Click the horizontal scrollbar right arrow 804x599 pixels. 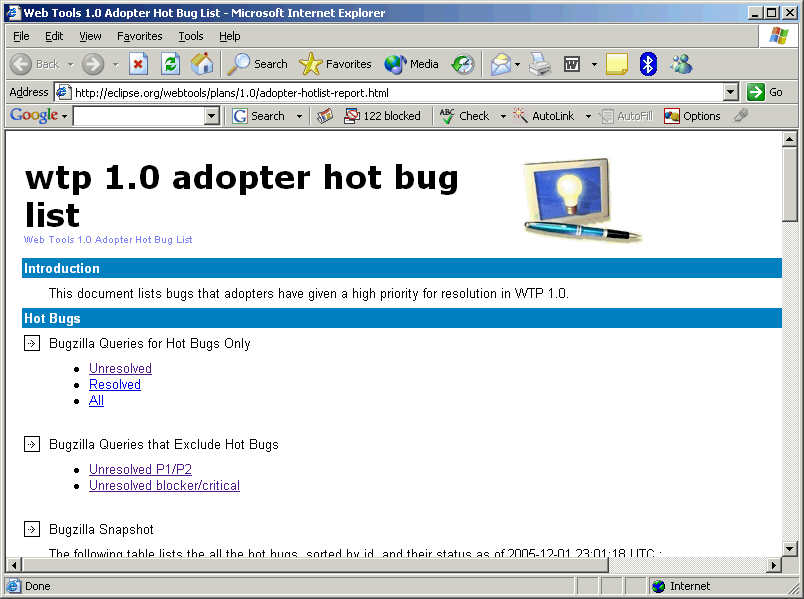774,565
